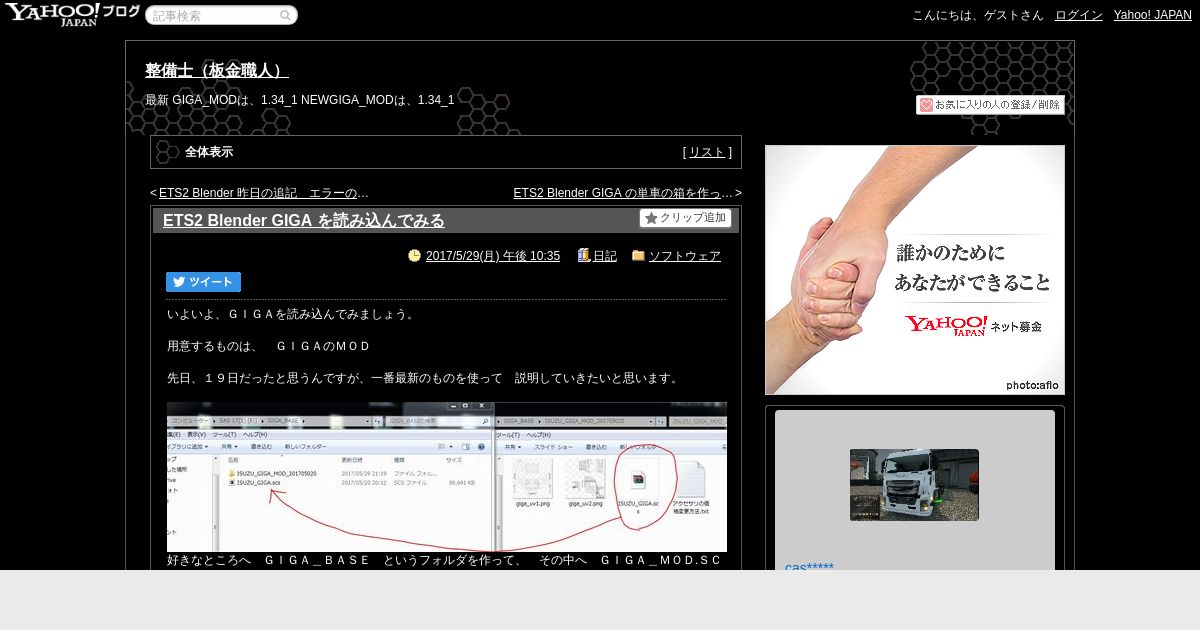
Task: Open the date link 2017/5/29(月) 午後 10:35
Action: click(493, 256)
